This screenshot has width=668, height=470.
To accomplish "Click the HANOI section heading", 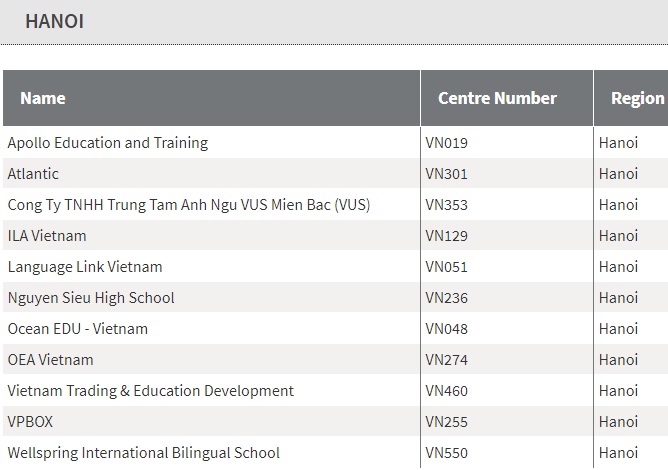I will tap(55, 21).
